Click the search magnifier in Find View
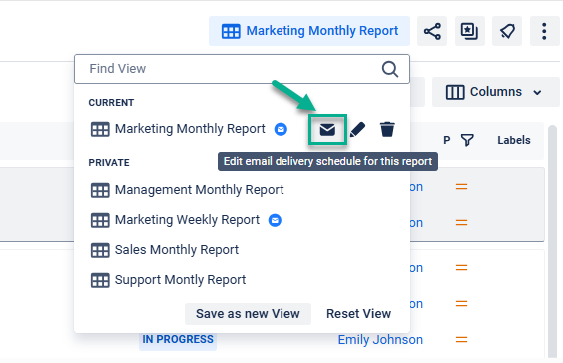Viewport: 563px width, 363px height. tap(390, 69)
